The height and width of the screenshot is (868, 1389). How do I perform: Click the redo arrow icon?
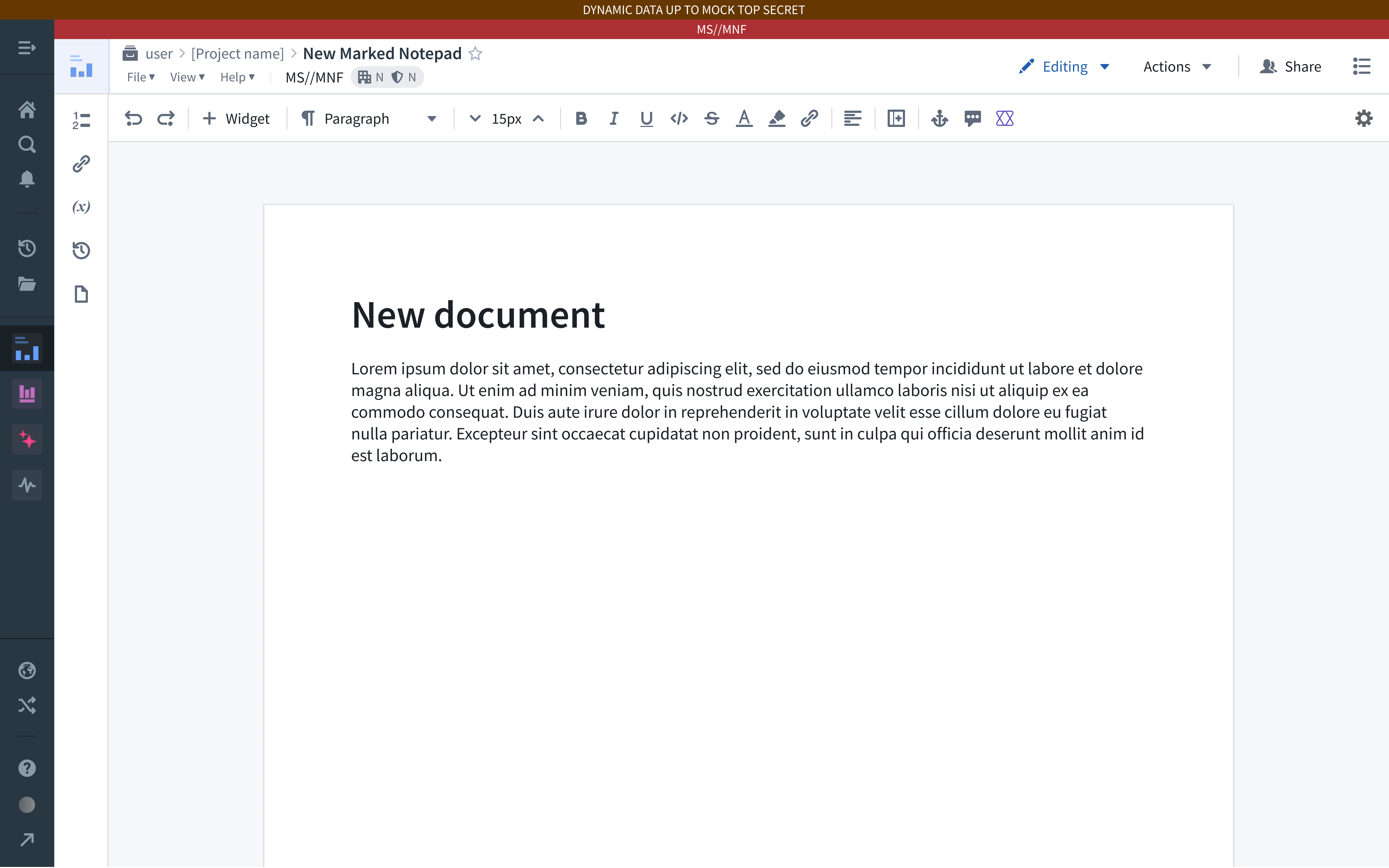click(166, 118)
